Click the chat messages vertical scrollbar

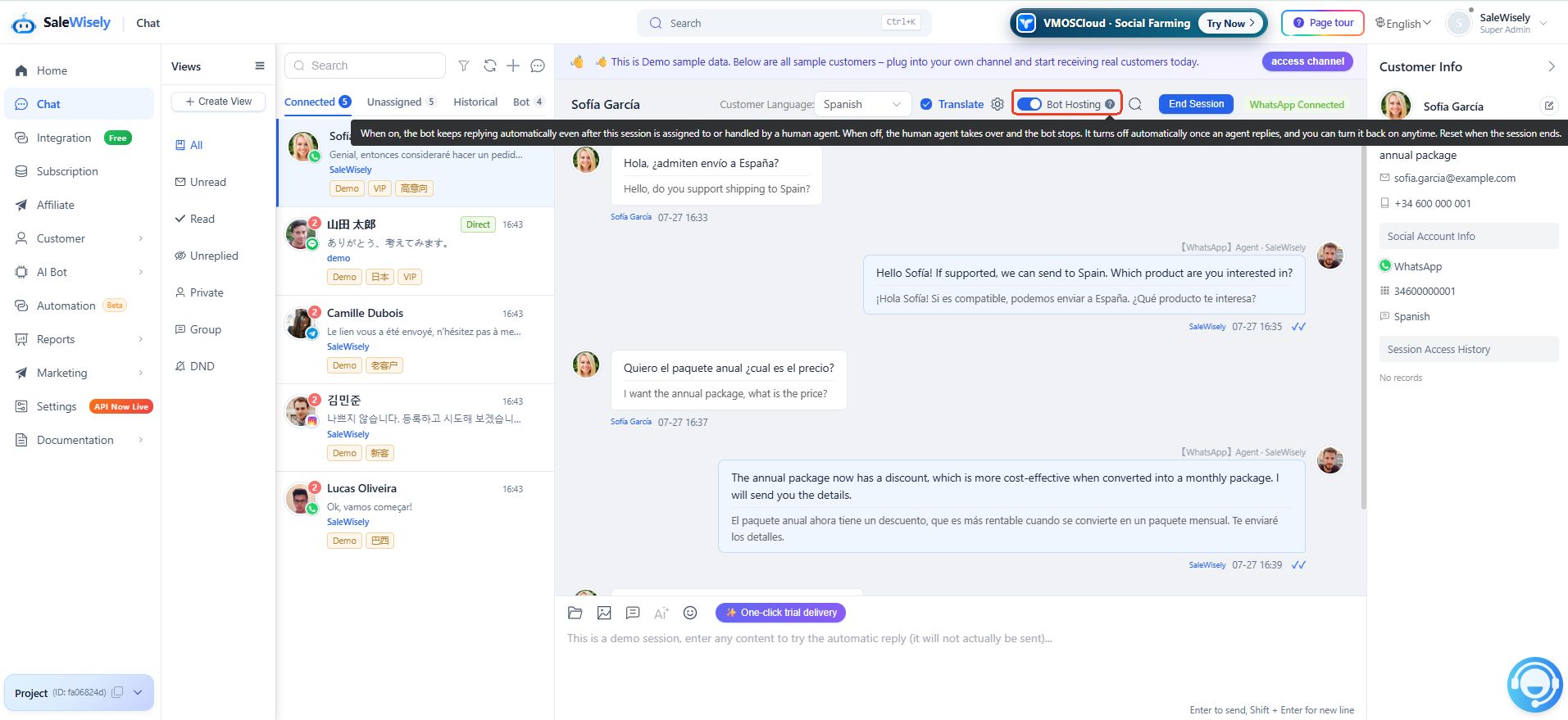tap(1363, 328)
